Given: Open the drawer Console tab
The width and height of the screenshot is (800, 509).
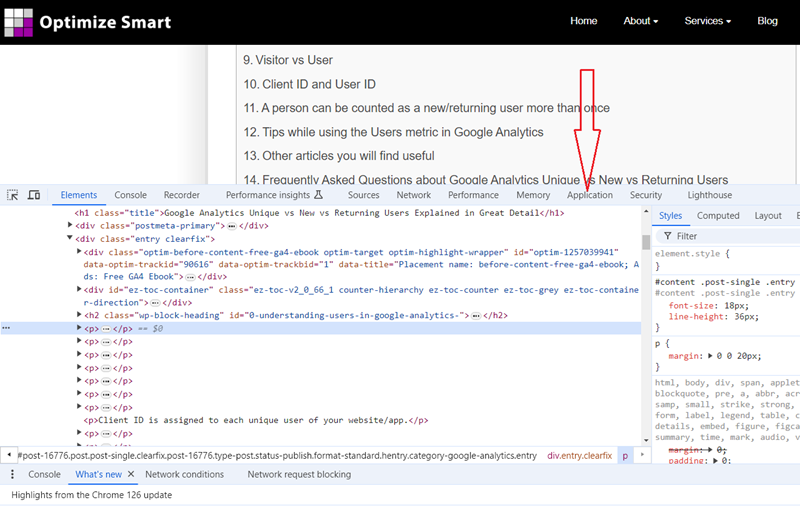Looking at the screenshot, I should [x=44, y=474].
